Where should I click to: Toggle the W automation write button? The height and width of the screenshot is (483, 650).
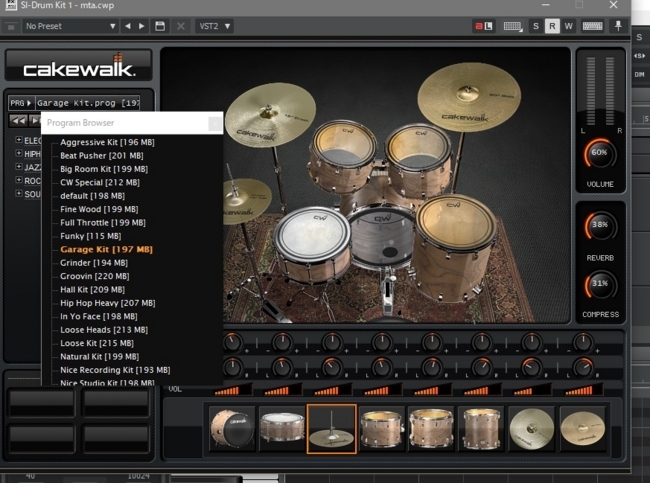pyautogui.click(x=568, y=26)
